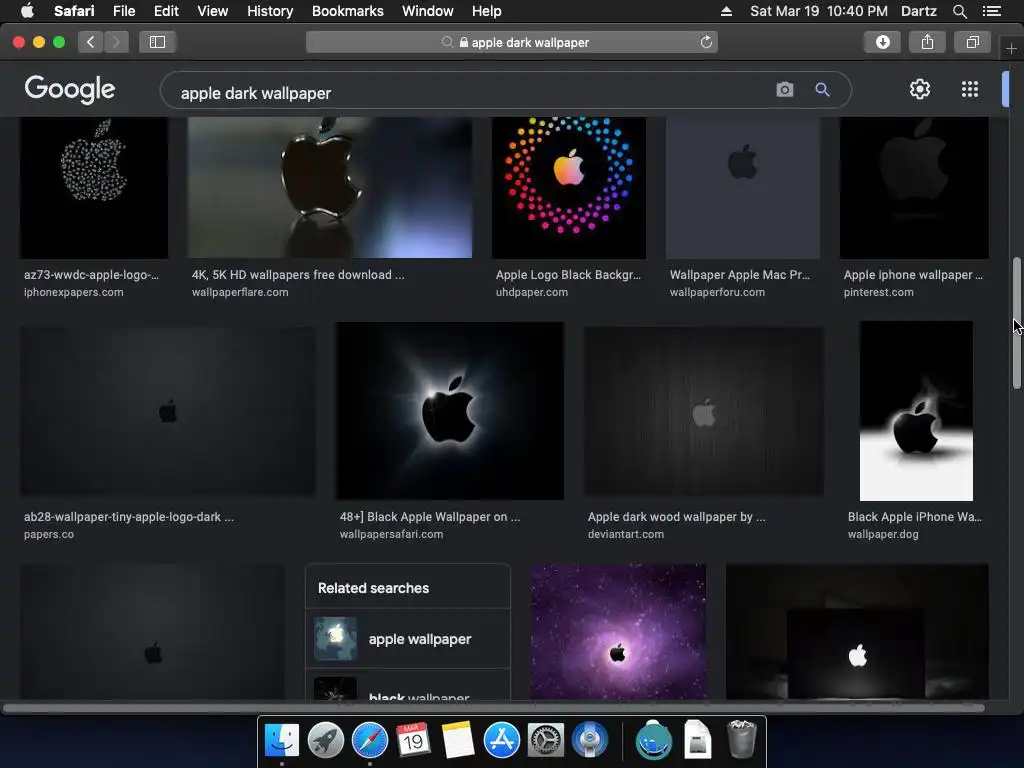This screenshot has height=768, width=1024.
Task: Open the History menu
Action: click(270, 11)
